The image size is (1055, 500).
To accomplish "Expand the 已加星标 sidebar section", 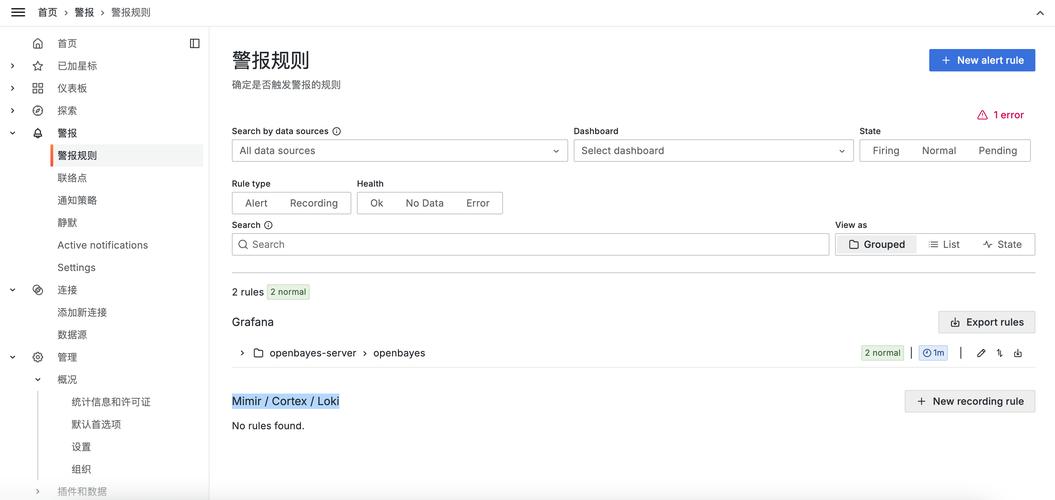I will (13, 66).
